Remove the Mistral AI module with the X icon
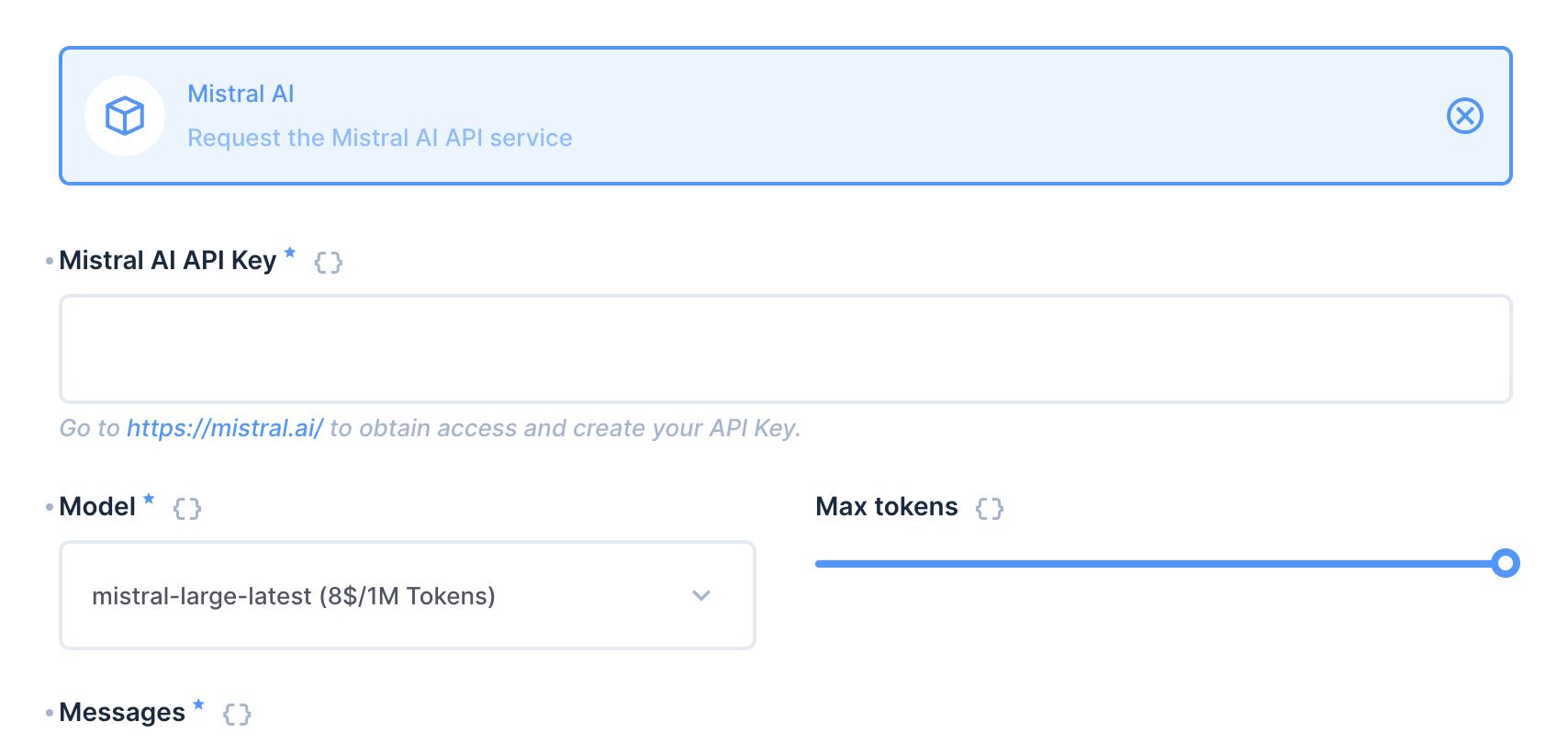Screen dimensions: 1568x744 coord(1464,116)
